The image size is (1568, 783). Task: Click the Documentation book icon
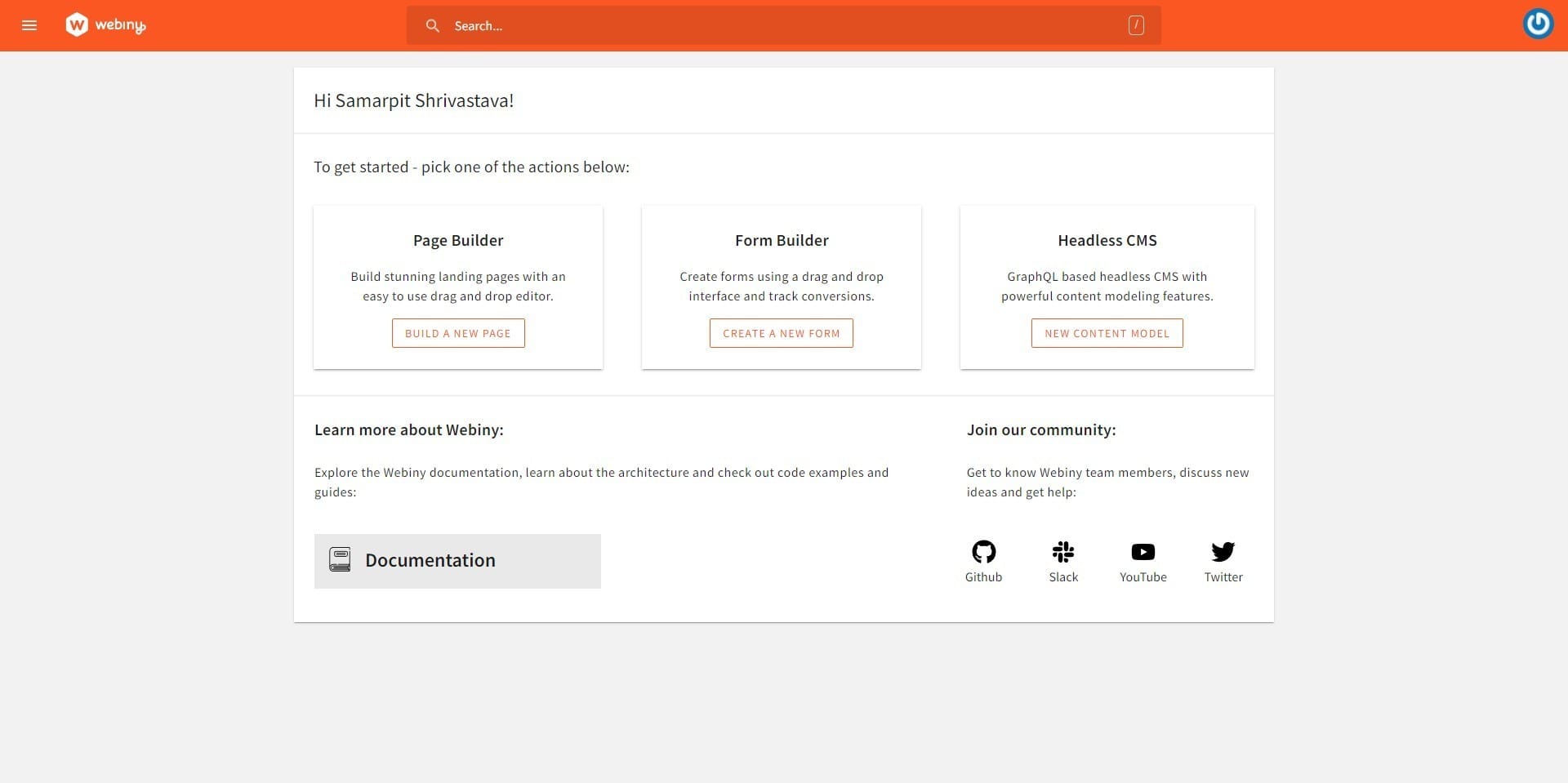[x=340, y=559]
